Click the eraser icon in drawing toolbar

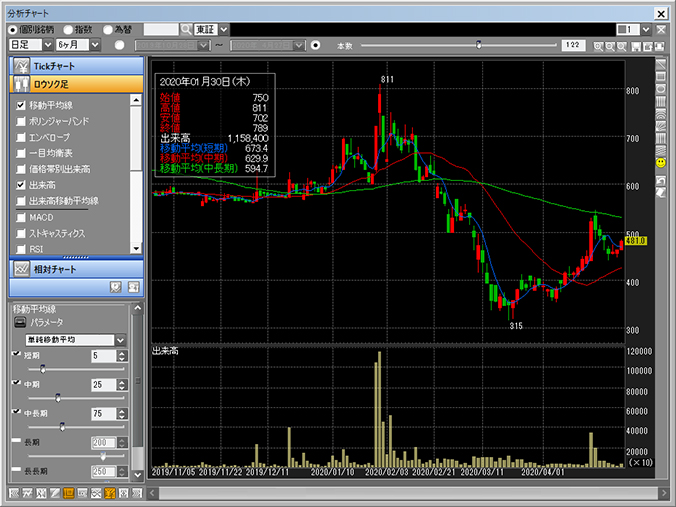pyautogui.click(x=660, y=192)
